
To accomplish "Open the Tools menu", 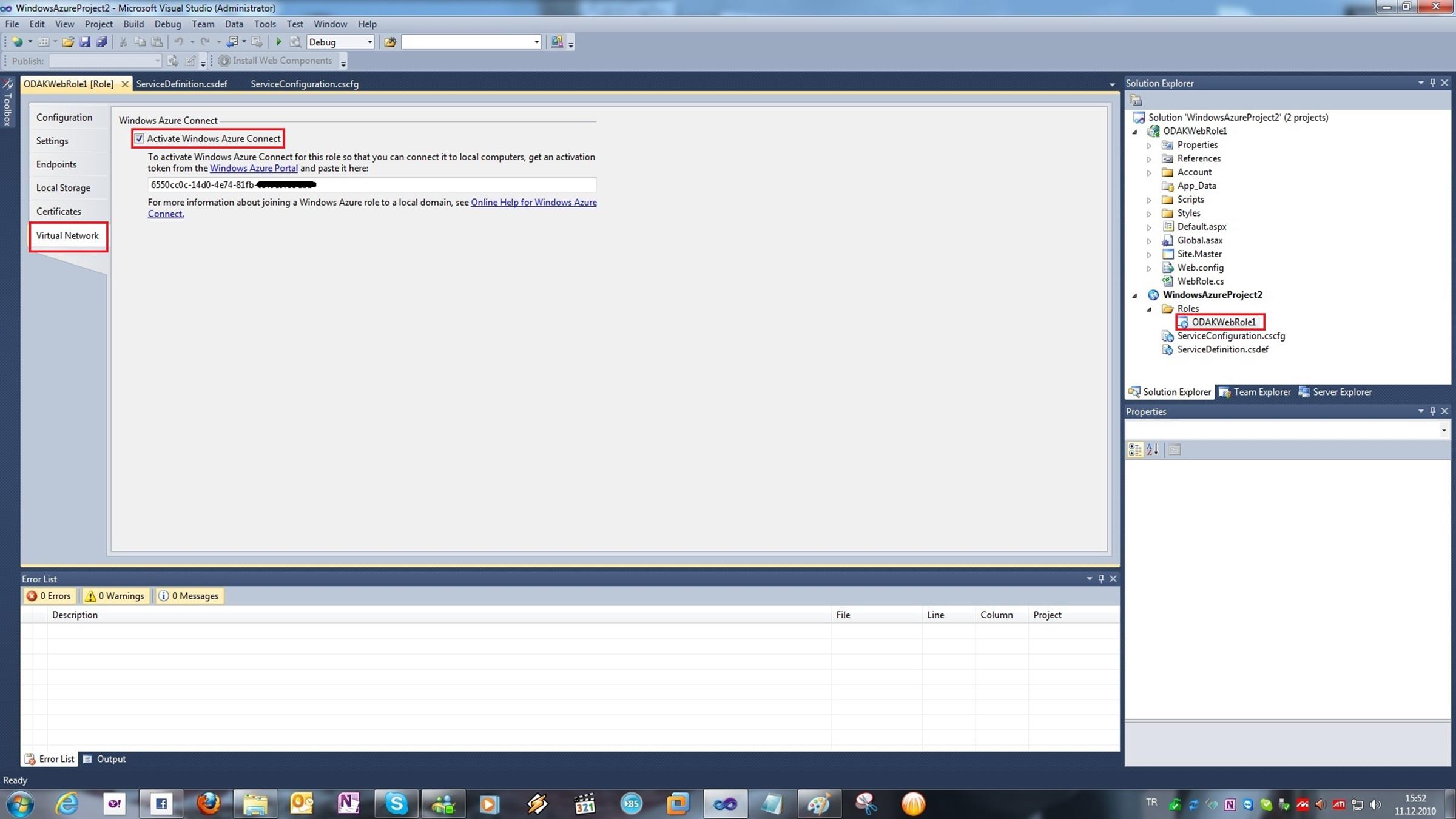I will [265, 24].
